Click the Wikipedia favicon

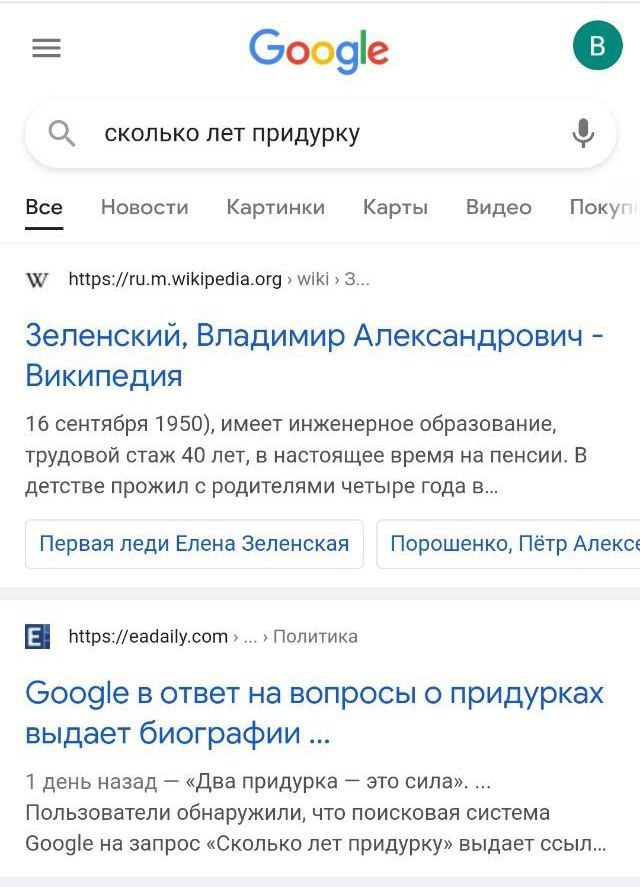tap(37, 280)
